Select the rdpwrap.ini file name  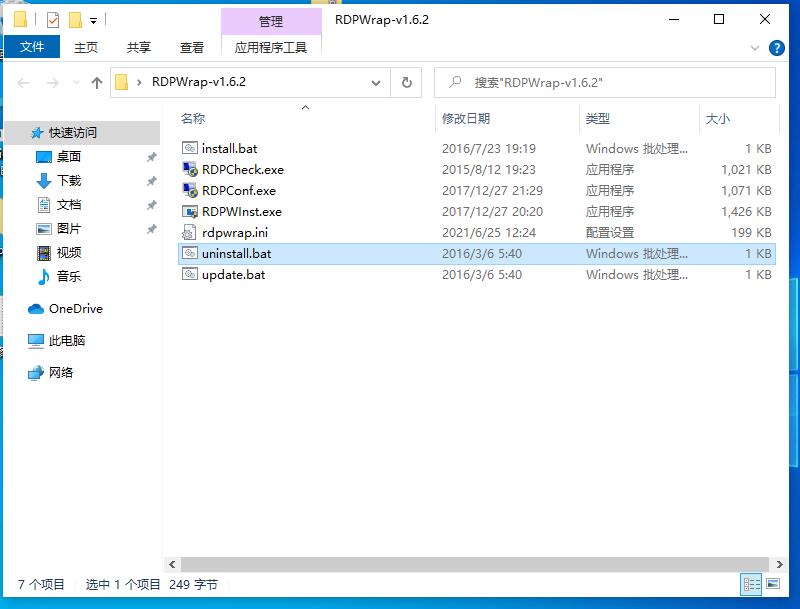point(235,233)
